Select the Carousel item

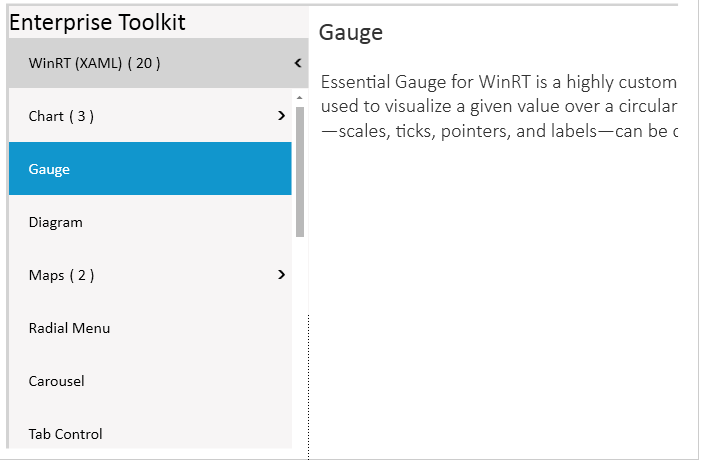57,381
